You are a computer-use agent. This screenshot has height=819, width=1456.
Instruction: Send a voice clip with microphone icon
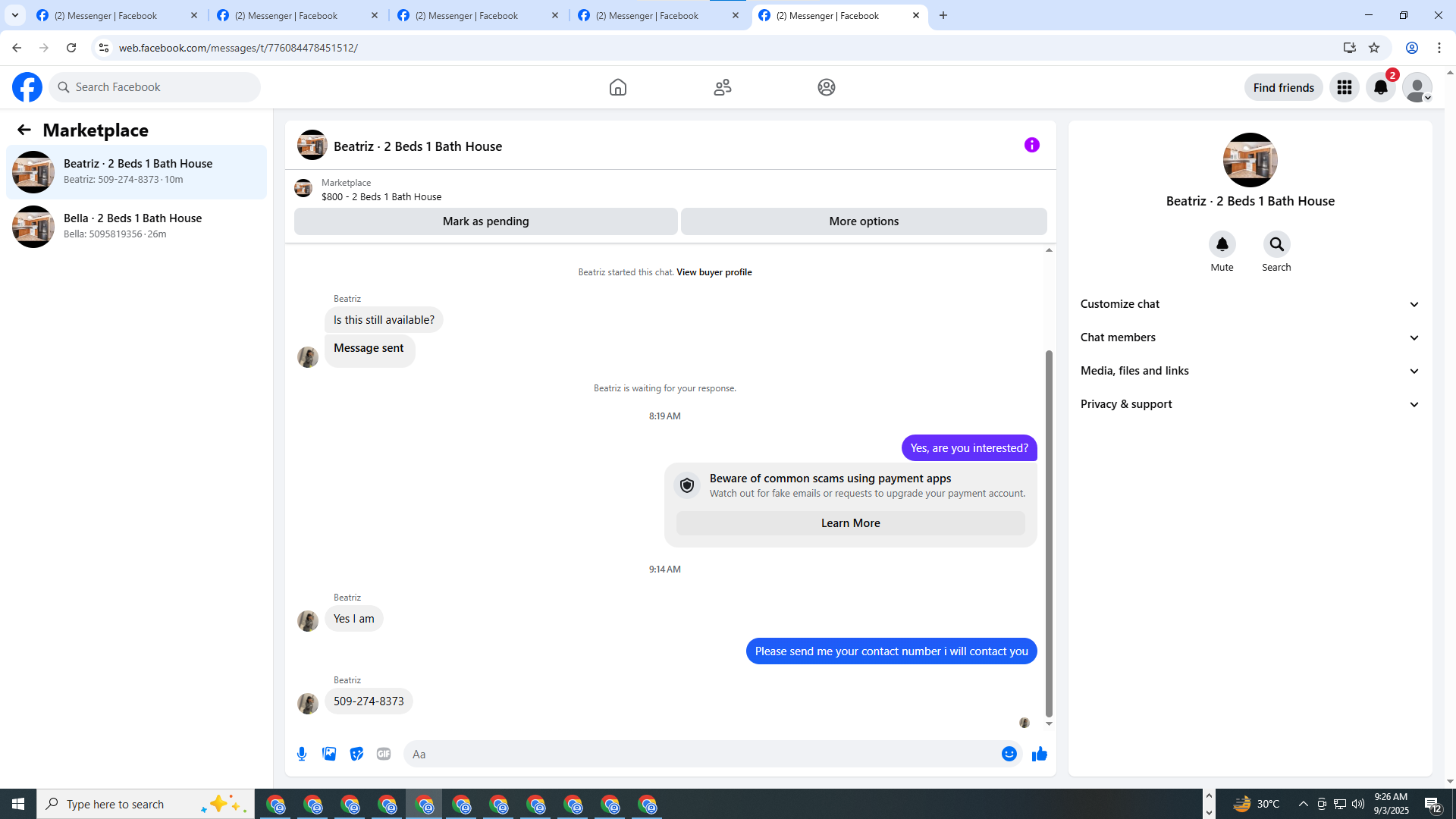(x=302, y=754)
